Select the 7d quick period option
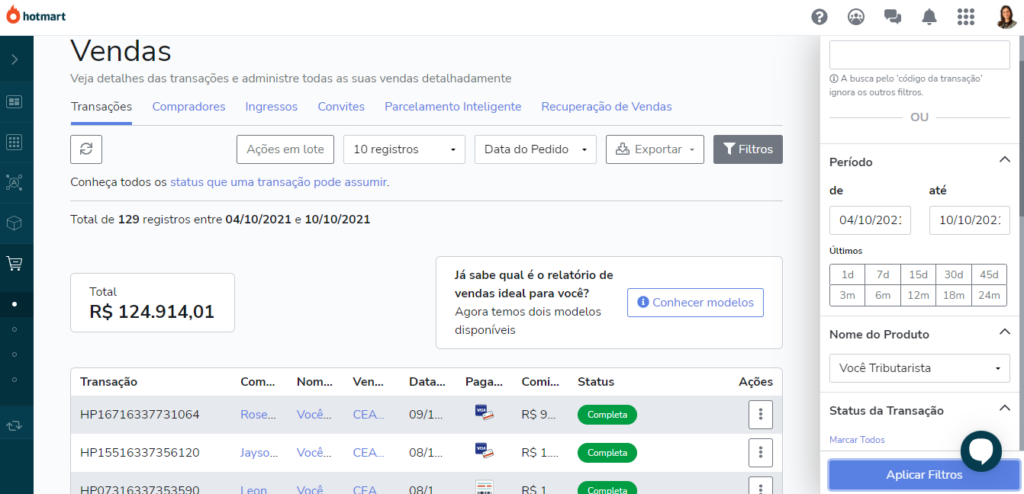Viewport: 1024px width, 494px height. (883, 274)
